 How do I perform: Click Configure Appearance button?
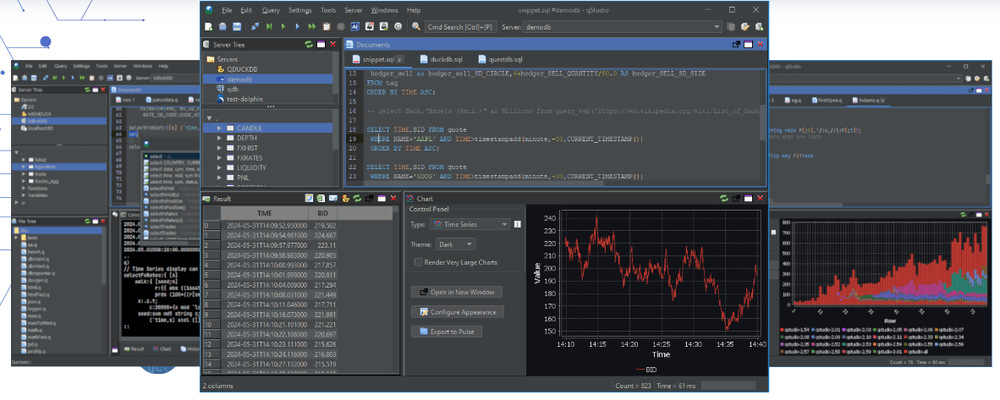(x=458, y=312)
